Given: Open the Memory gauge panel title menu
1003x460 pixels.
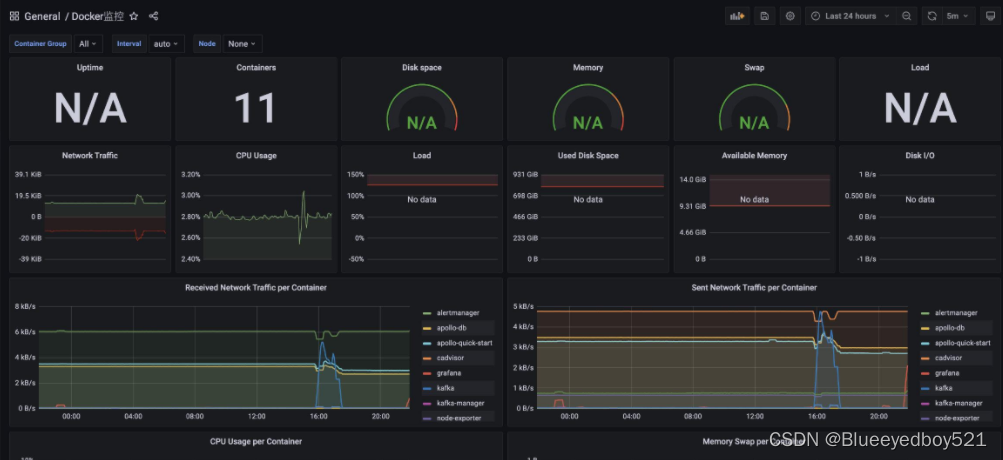Looking at the screenshot, I should (x=588, y=67).
